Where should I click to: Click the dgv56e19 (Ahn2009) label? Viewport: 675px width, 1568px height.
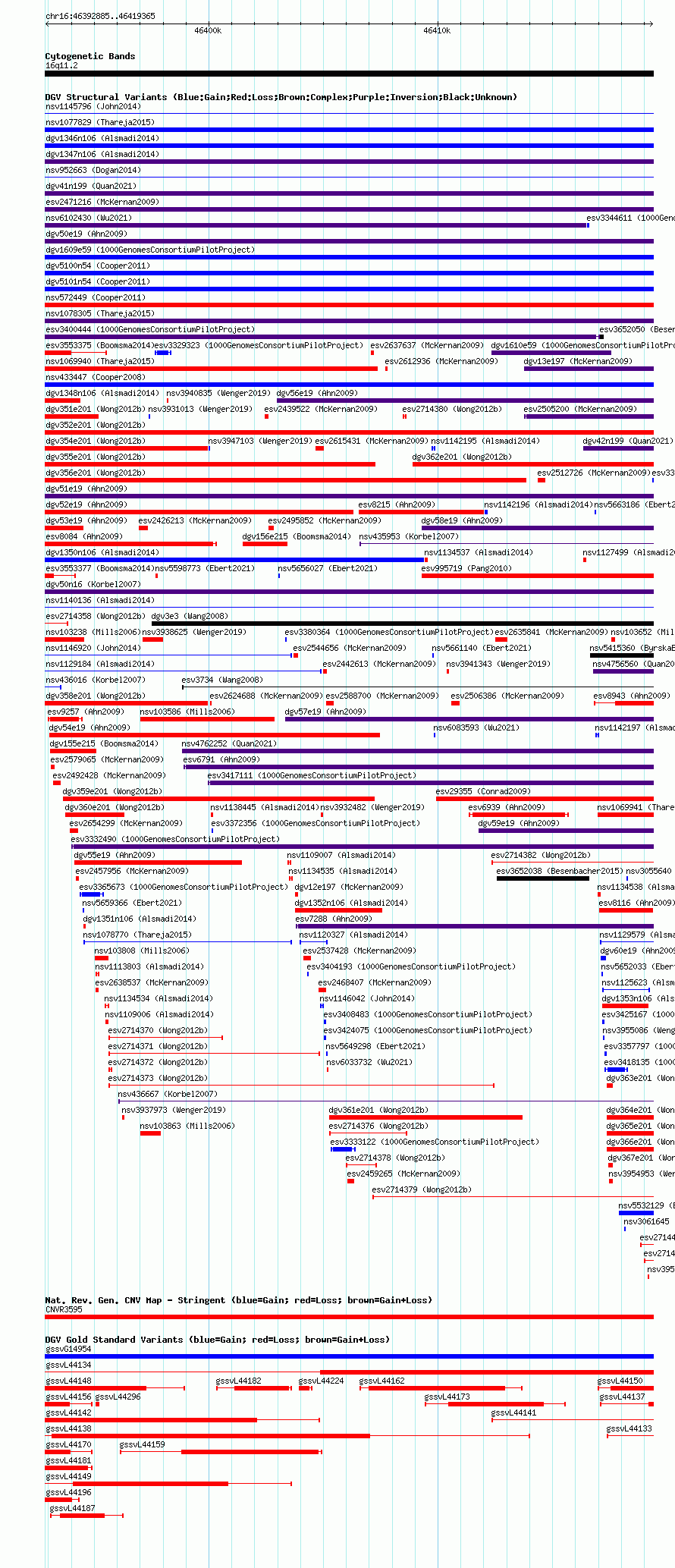[x=317, y=393]
